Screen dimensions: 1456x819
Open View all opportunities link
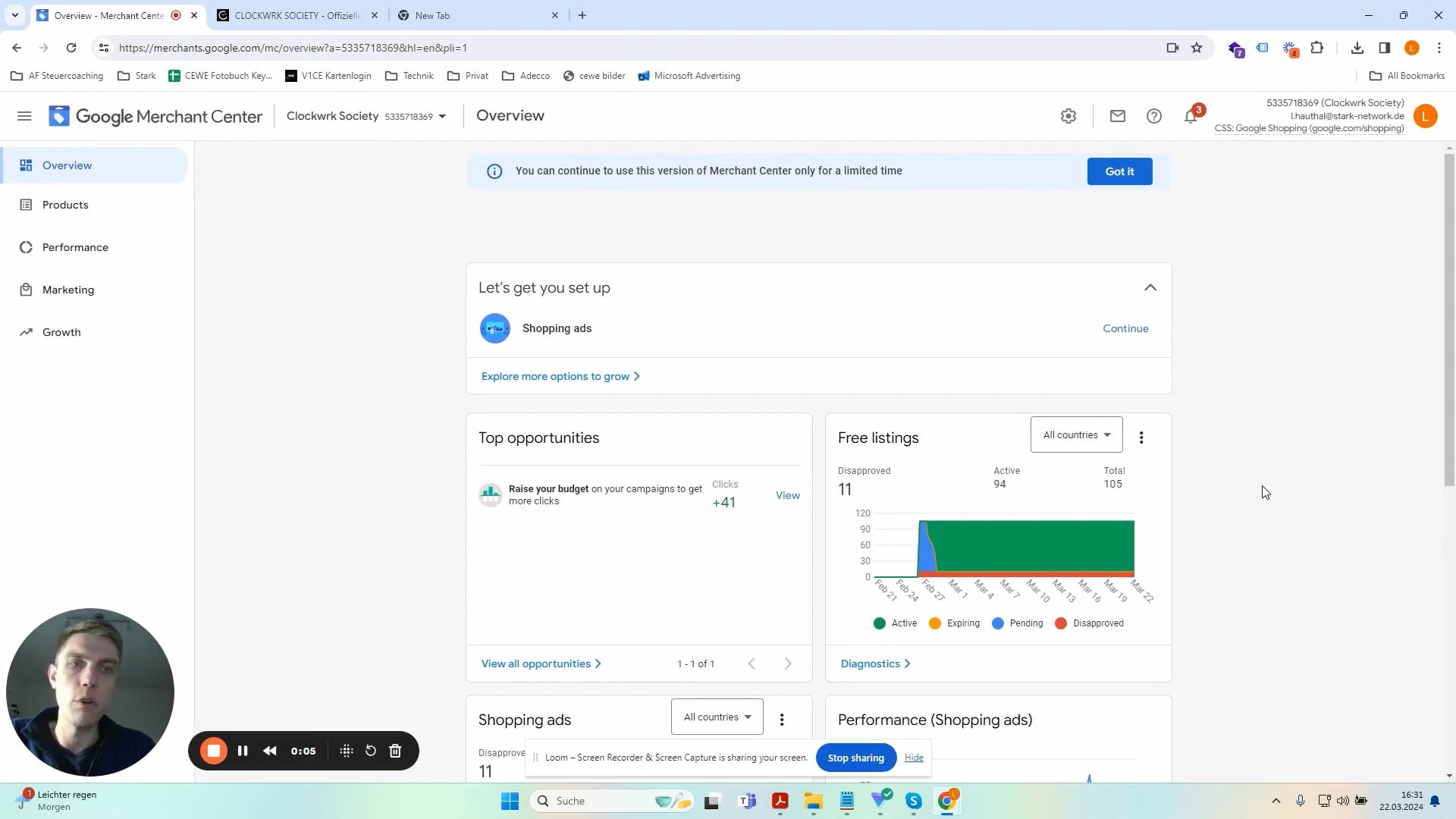[x=541, y=664]
